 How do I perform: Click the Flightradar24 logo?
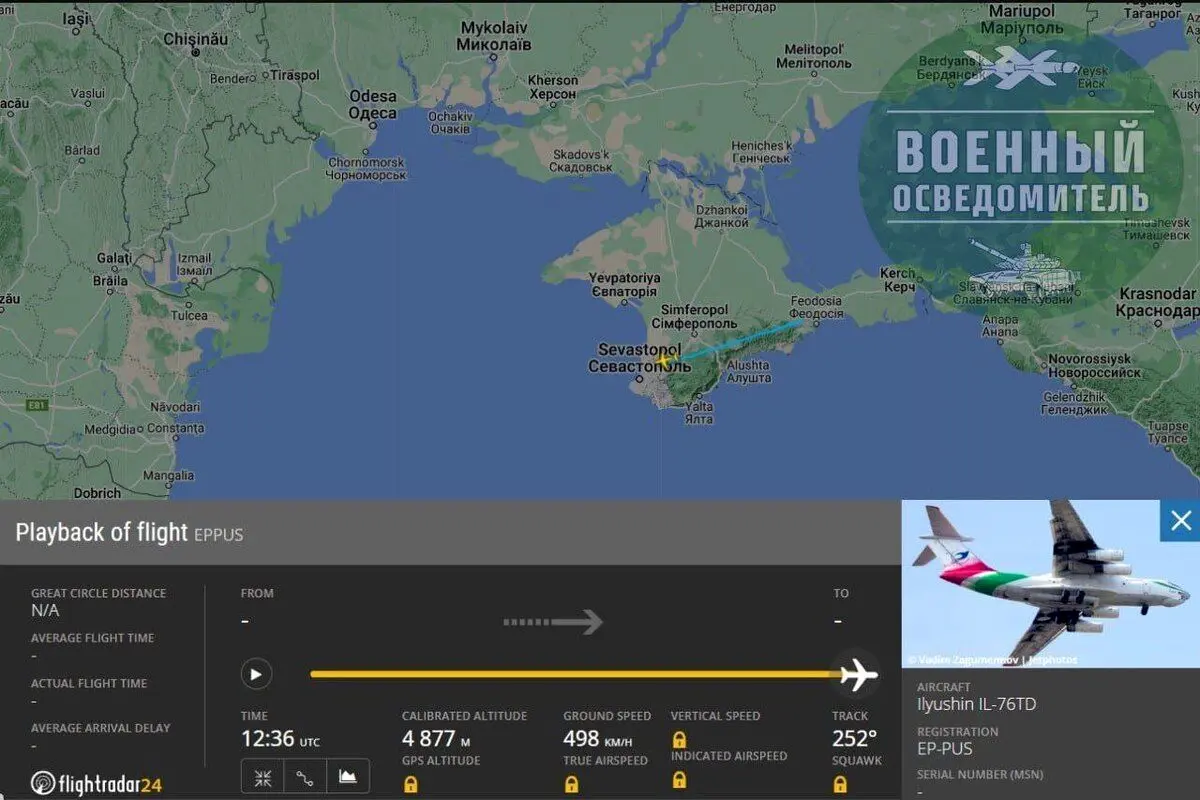(x=95, y=783)
